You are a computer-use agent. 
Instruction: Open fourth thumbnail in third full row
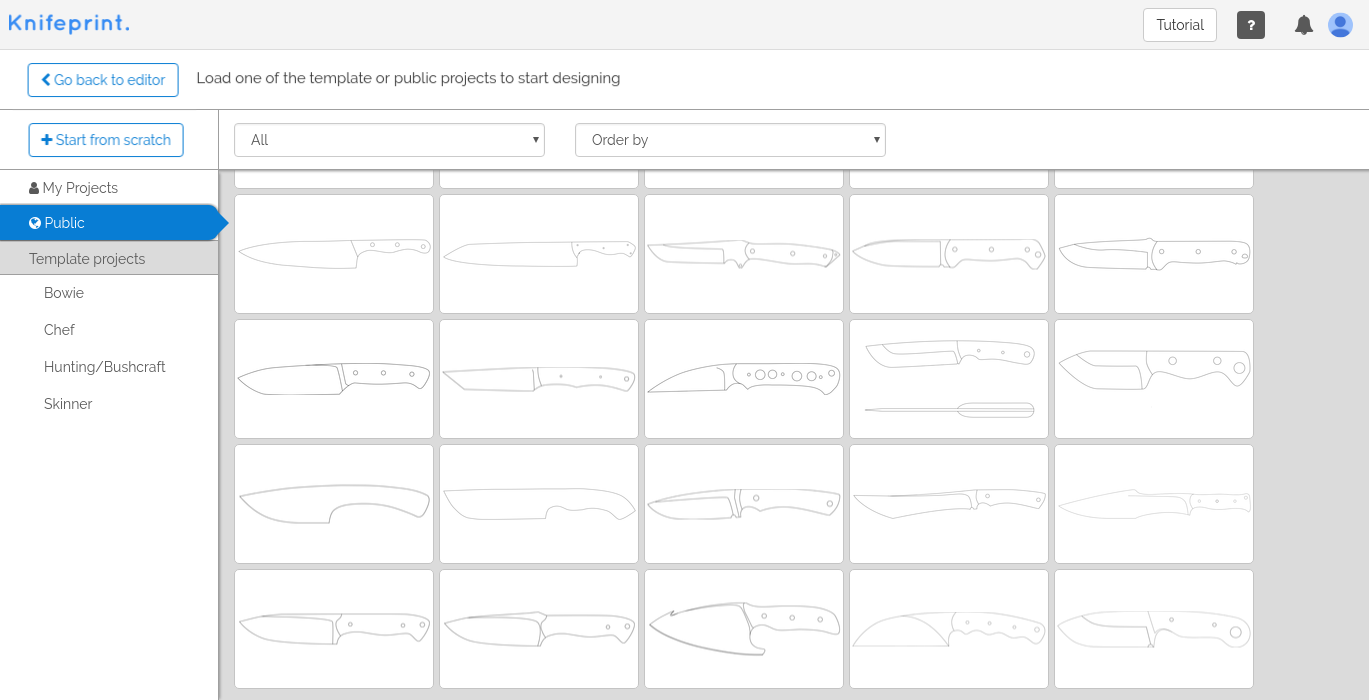point(949,504)
